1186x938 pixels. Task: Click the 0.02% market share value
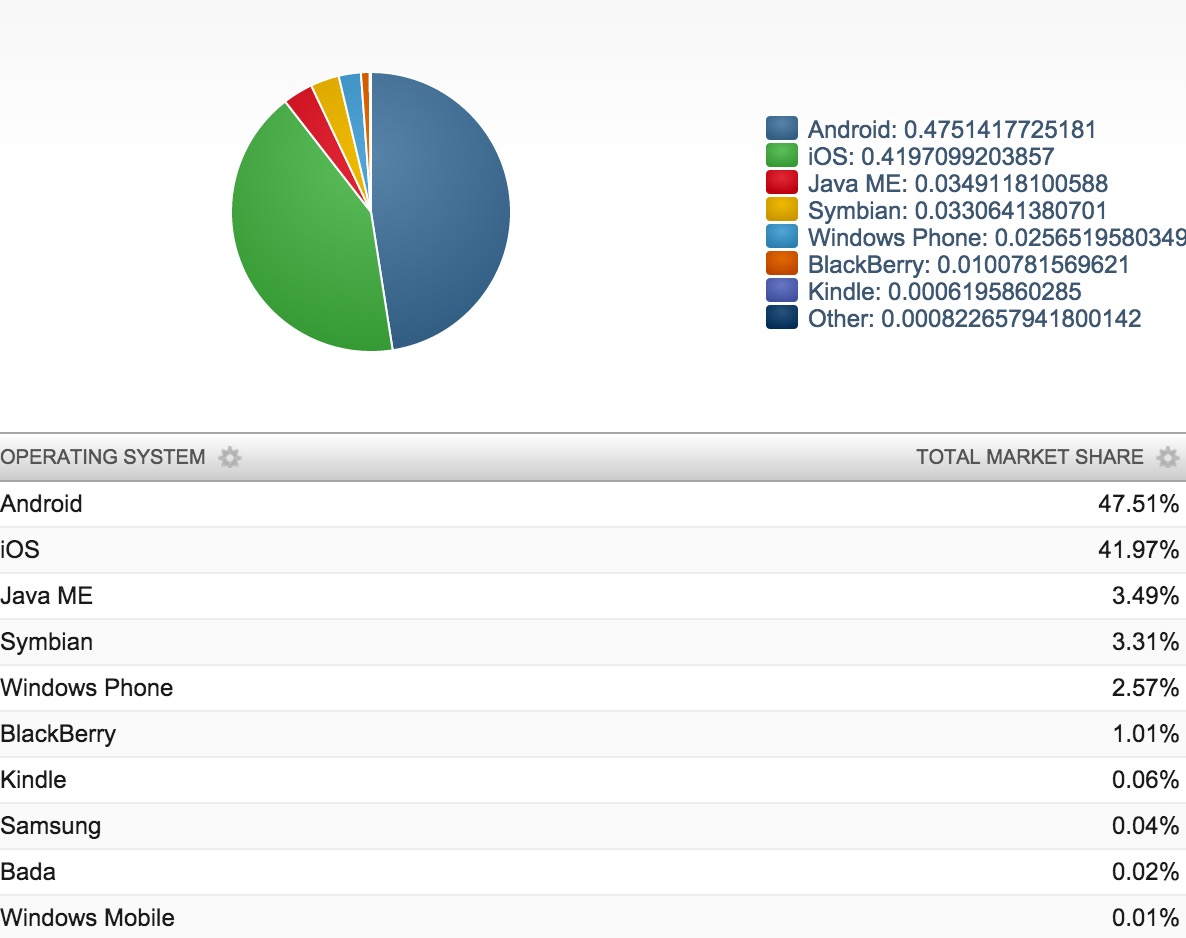tap(1145, 872)
